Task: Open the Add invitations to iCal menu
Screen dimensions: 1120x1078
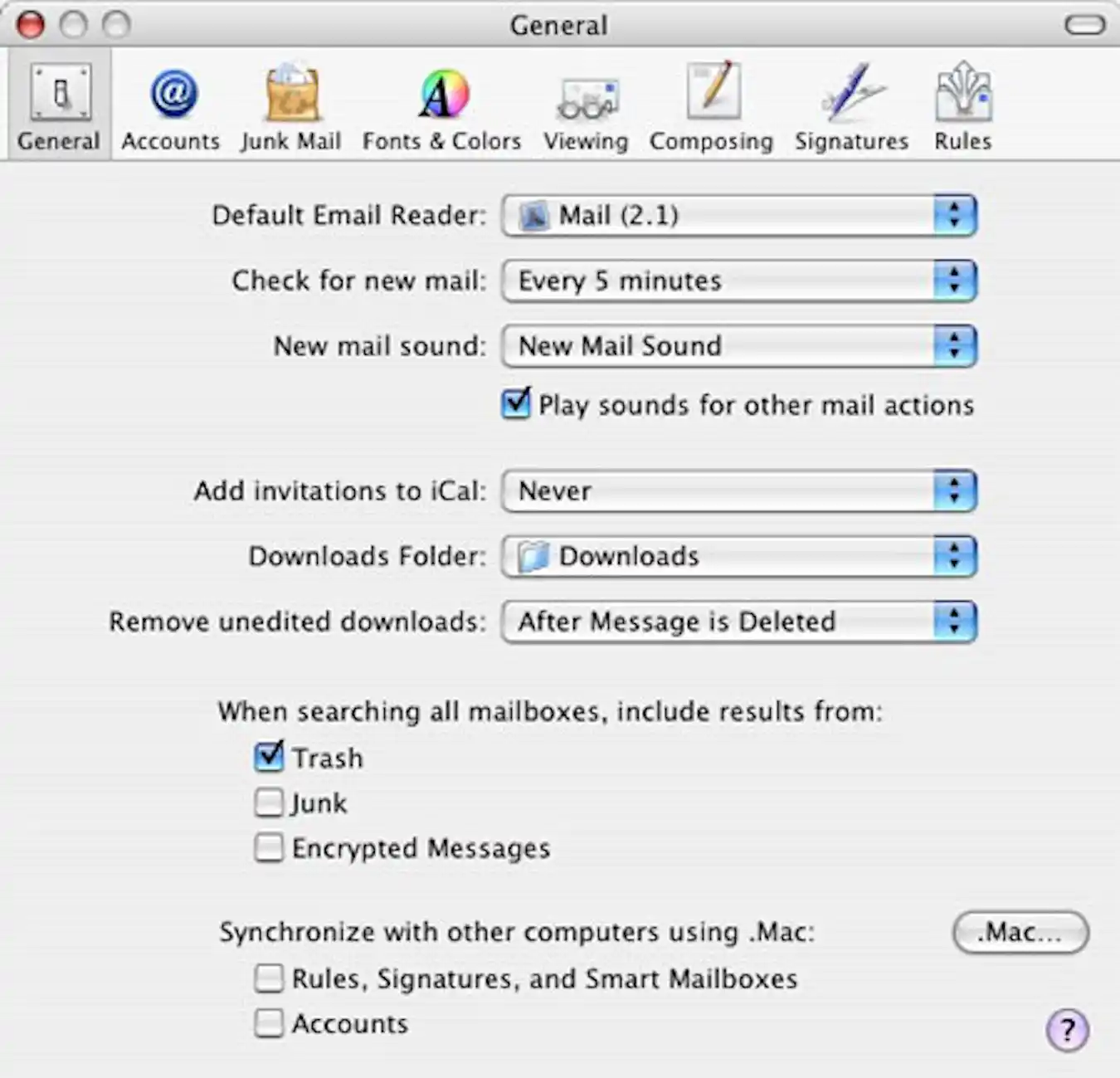Action: click(x=738, y=490)
